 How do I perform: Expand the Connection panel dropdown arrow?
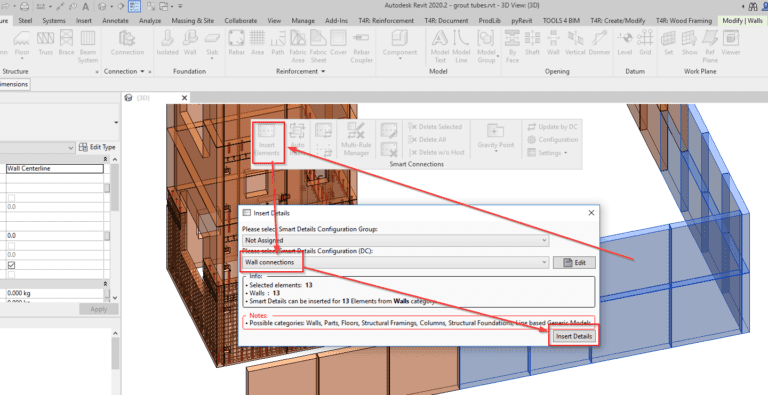point(143,72)
